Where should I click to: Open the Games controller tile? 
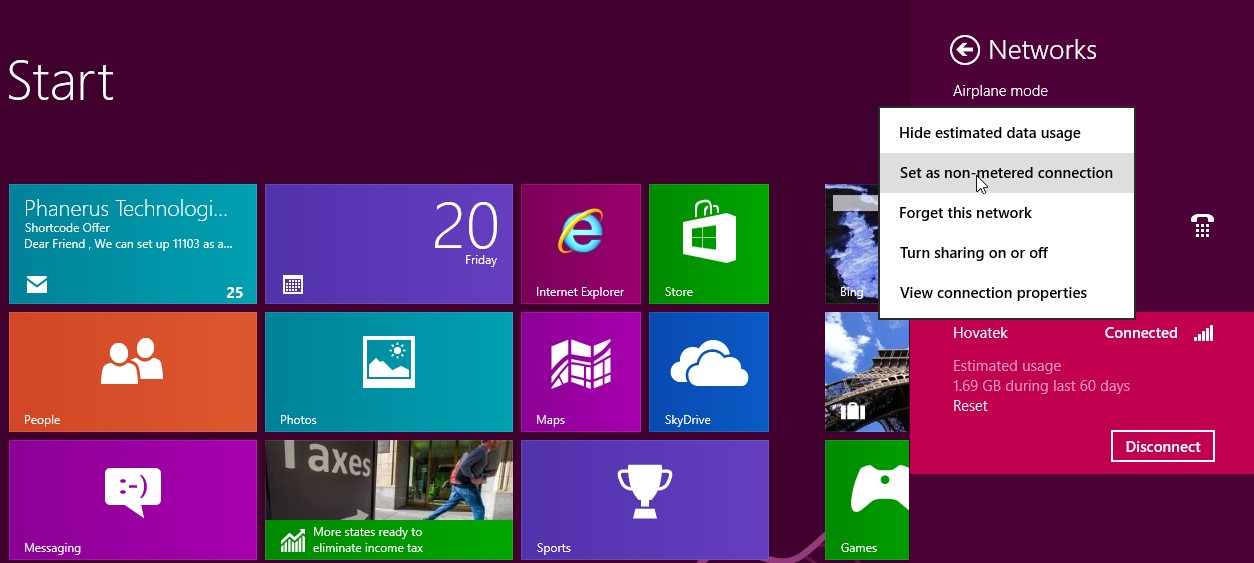pyautogui.click(x=867, y=500)
